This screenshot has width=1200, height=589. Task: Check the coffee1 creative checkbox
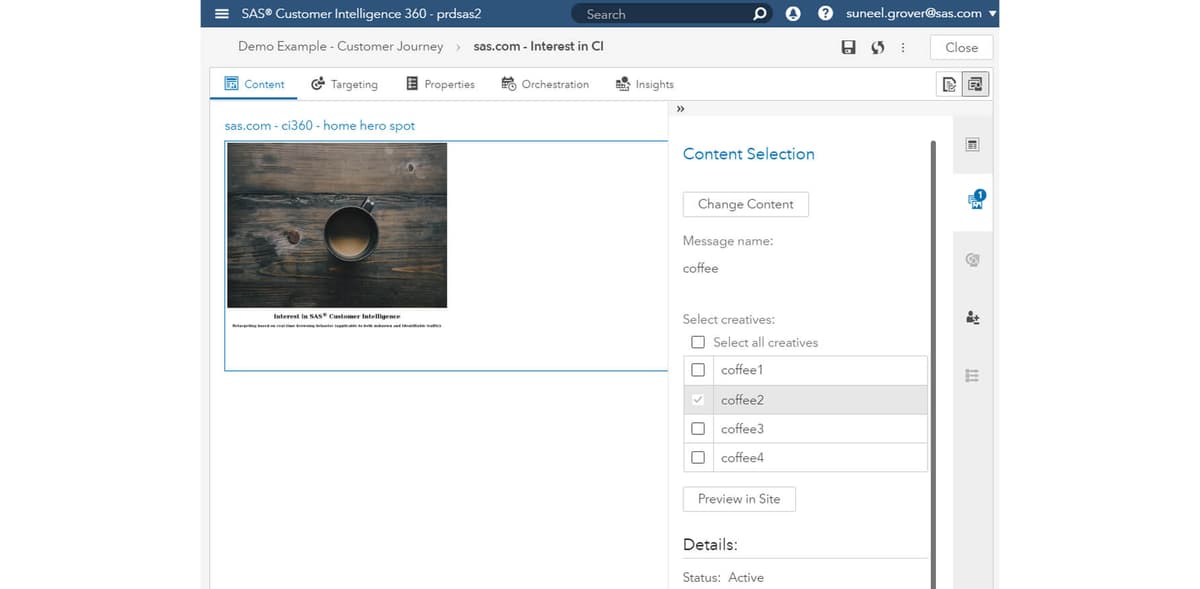(698, 370)
